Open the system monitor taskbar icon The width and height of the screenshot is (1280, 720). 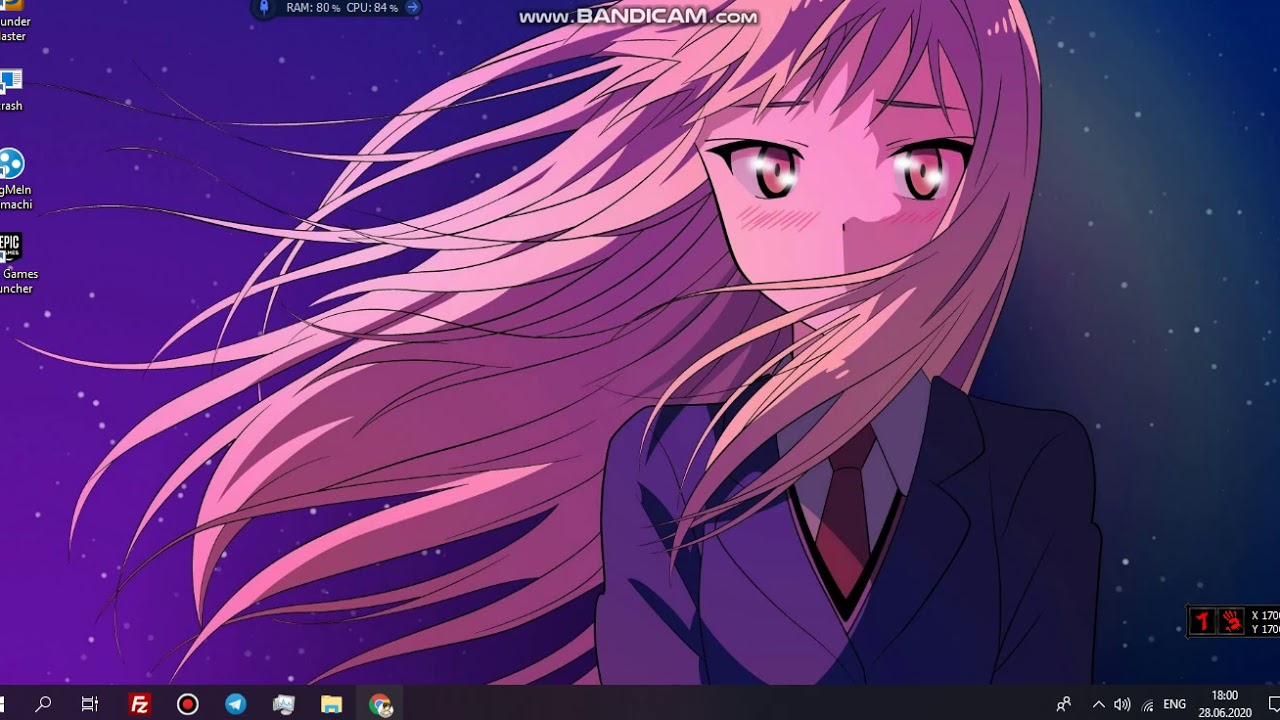(283, 704)
